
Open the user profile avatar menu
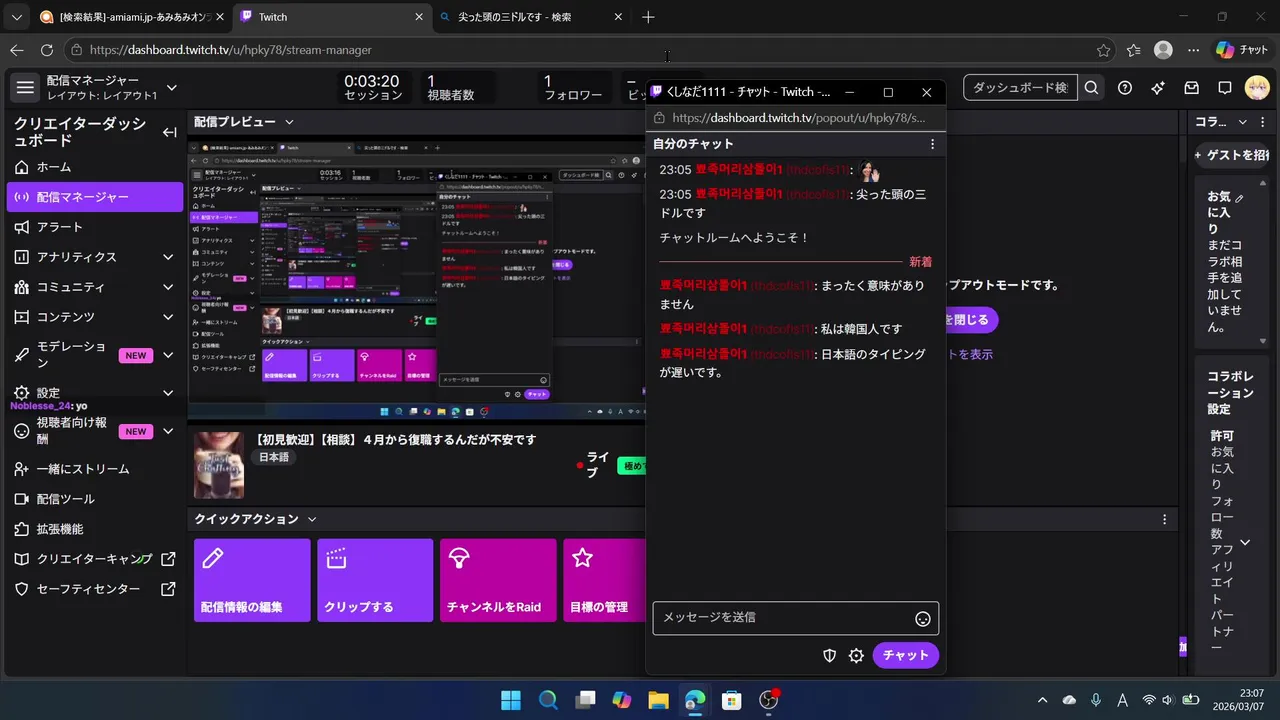click(1257, 88)
